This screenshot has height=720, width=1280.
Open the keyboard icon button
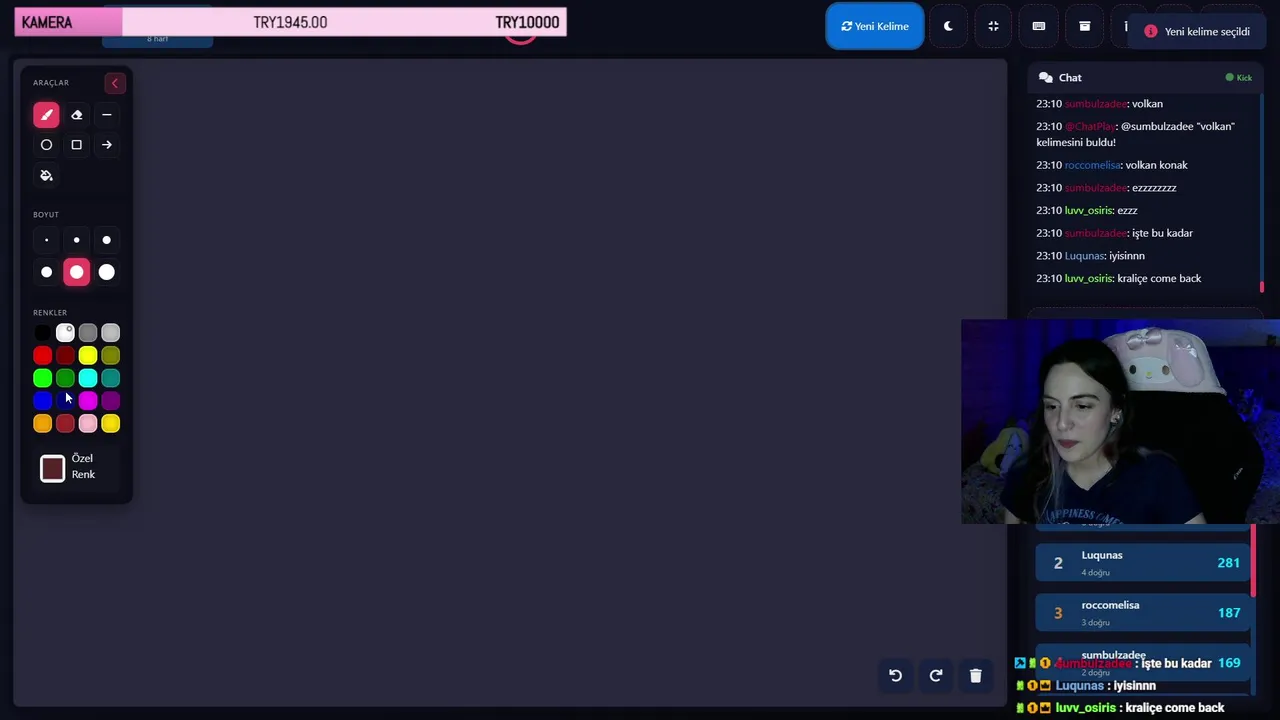tap(1039, 26)
